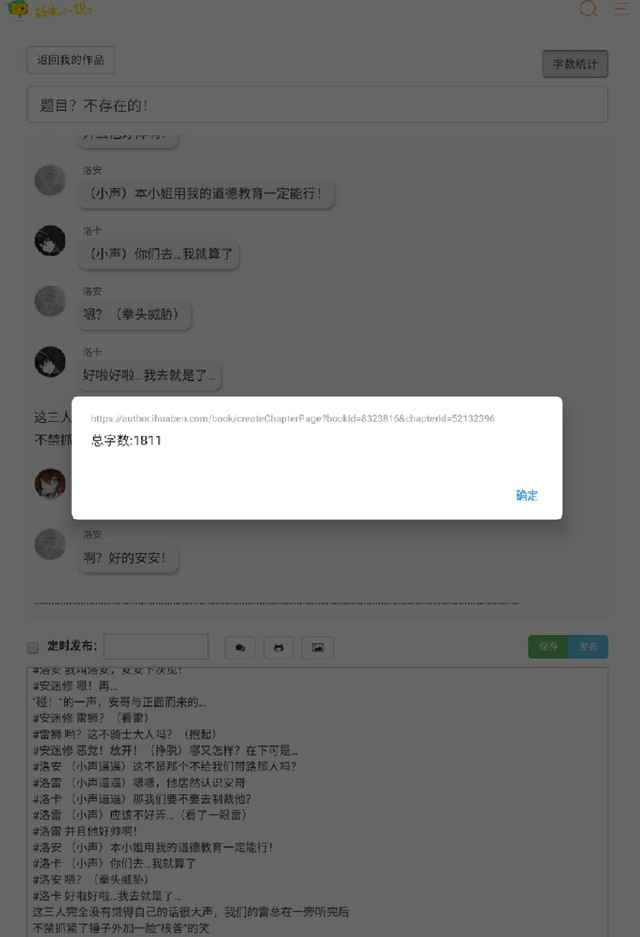Click the scheduled publish time field
The width and height of the screenshot is (640, 937).
tap(156, 647)
